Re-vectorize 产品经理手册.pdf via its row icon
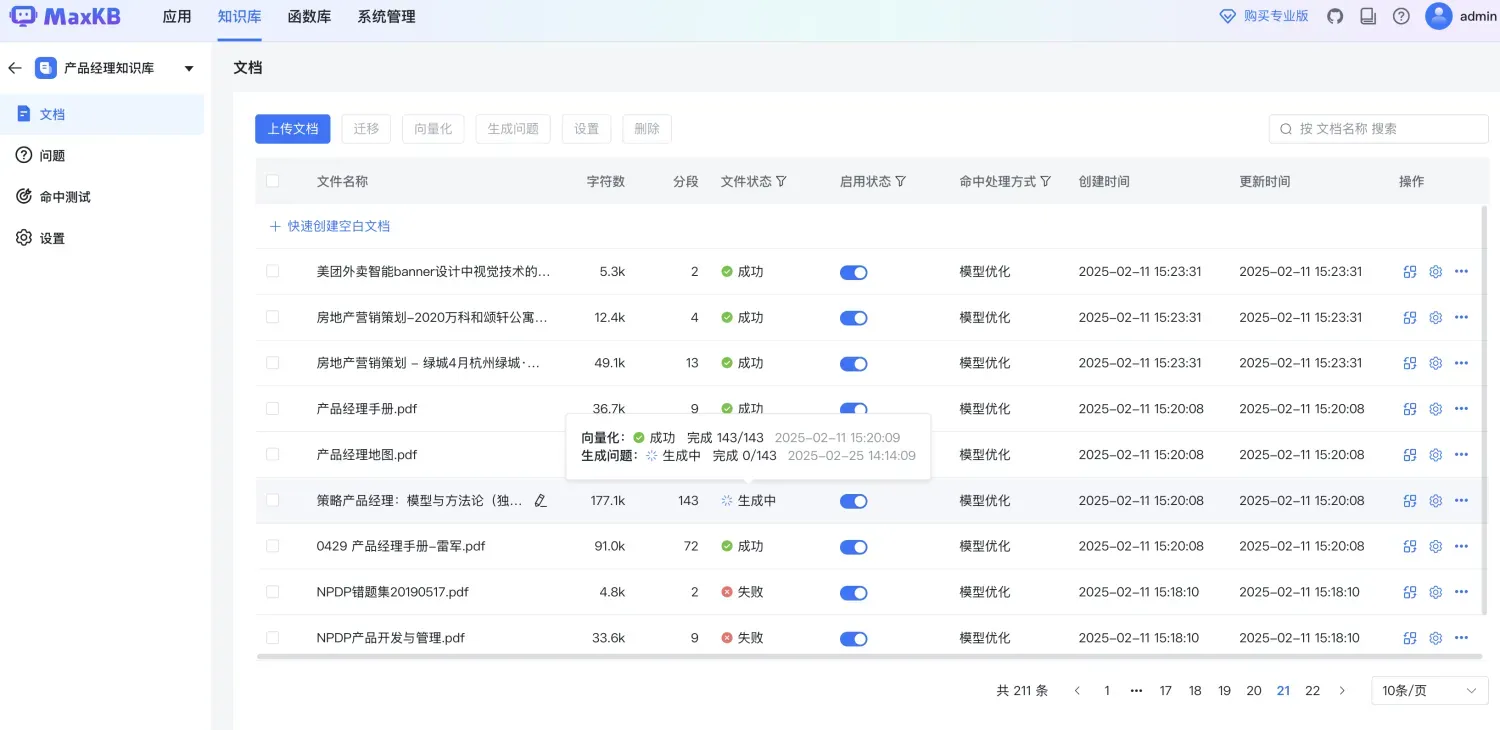The width and height of the screenshot is (1500, 730). 1409,408
